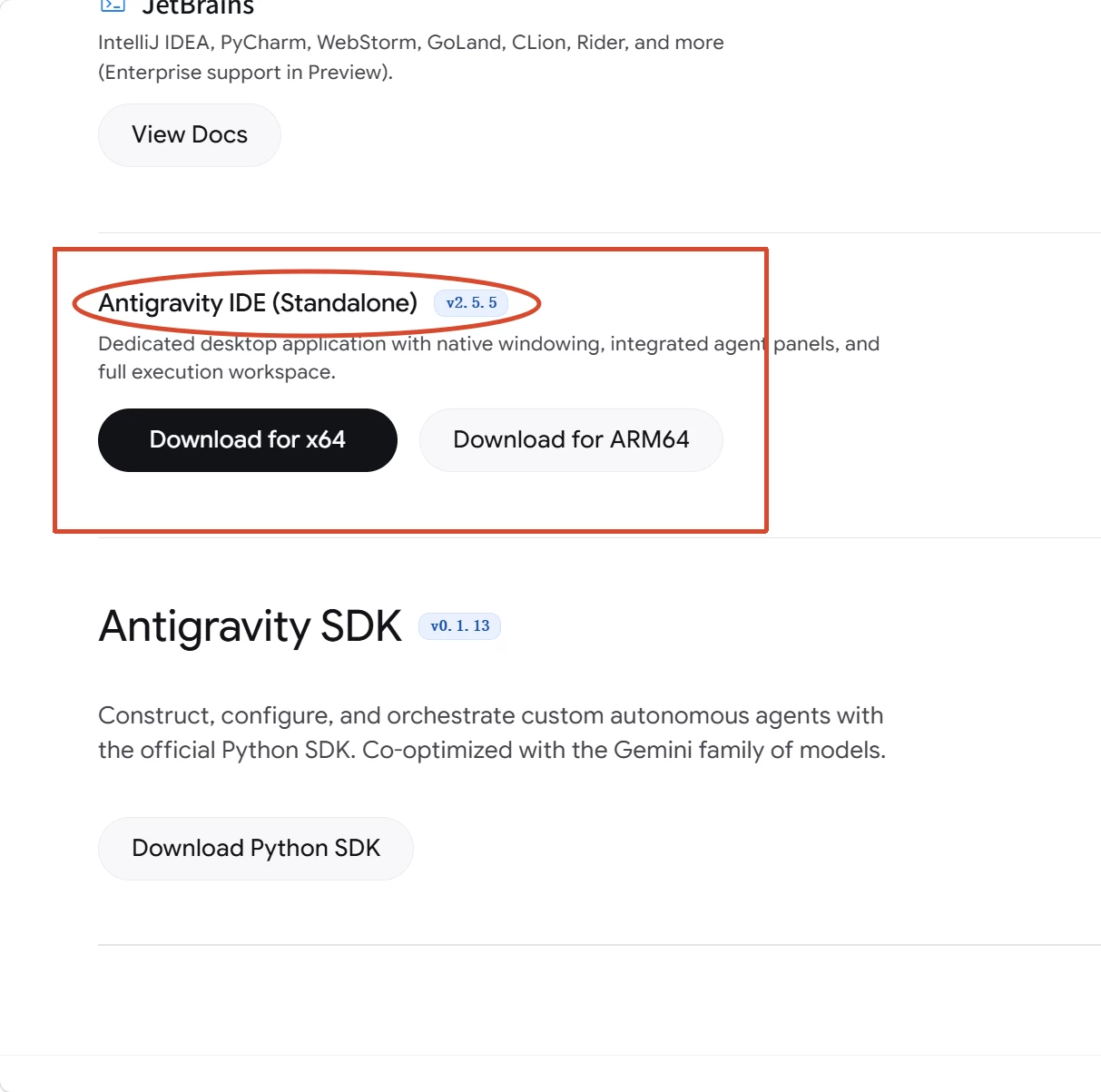Image resolution: width=1101 pixels, height=1092 pixels.
Task: Click the full execution workspace text line
Action: click(217, 372)
